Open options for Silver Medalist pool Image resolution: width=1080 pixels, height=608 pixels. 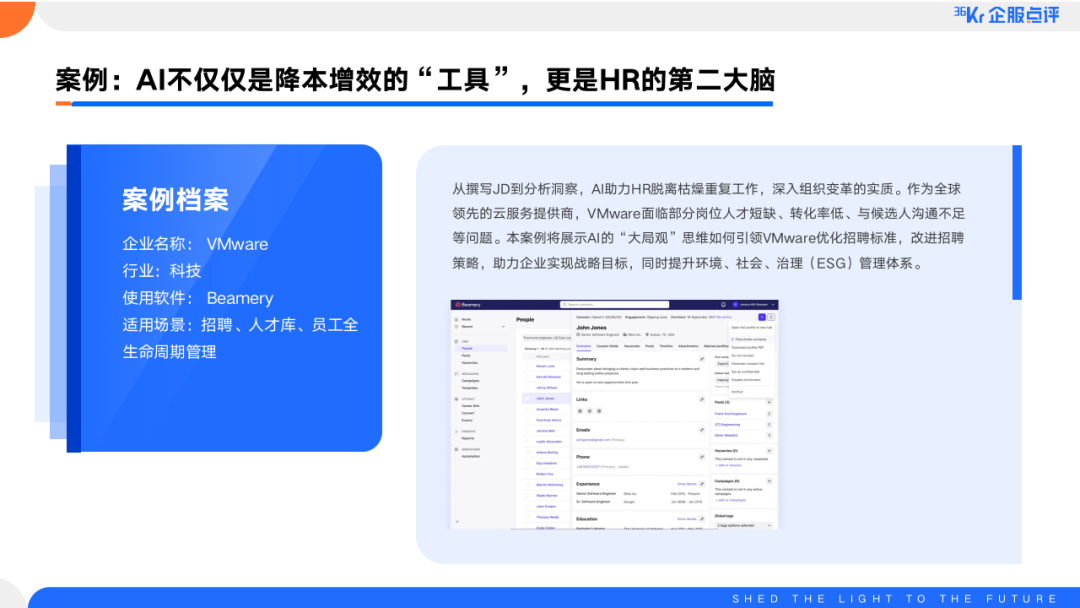(769, 435)
